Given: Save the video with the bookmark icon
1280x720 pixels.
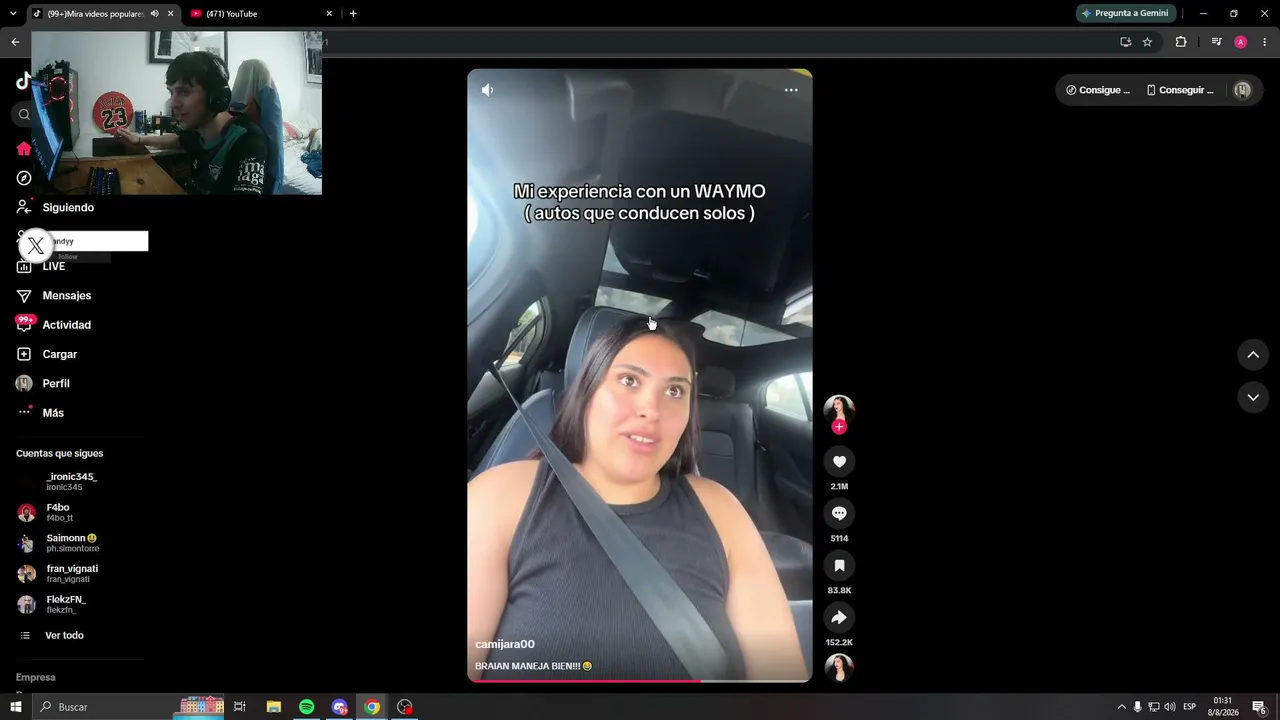Looking at the screenshot, I should pos(839,565).
